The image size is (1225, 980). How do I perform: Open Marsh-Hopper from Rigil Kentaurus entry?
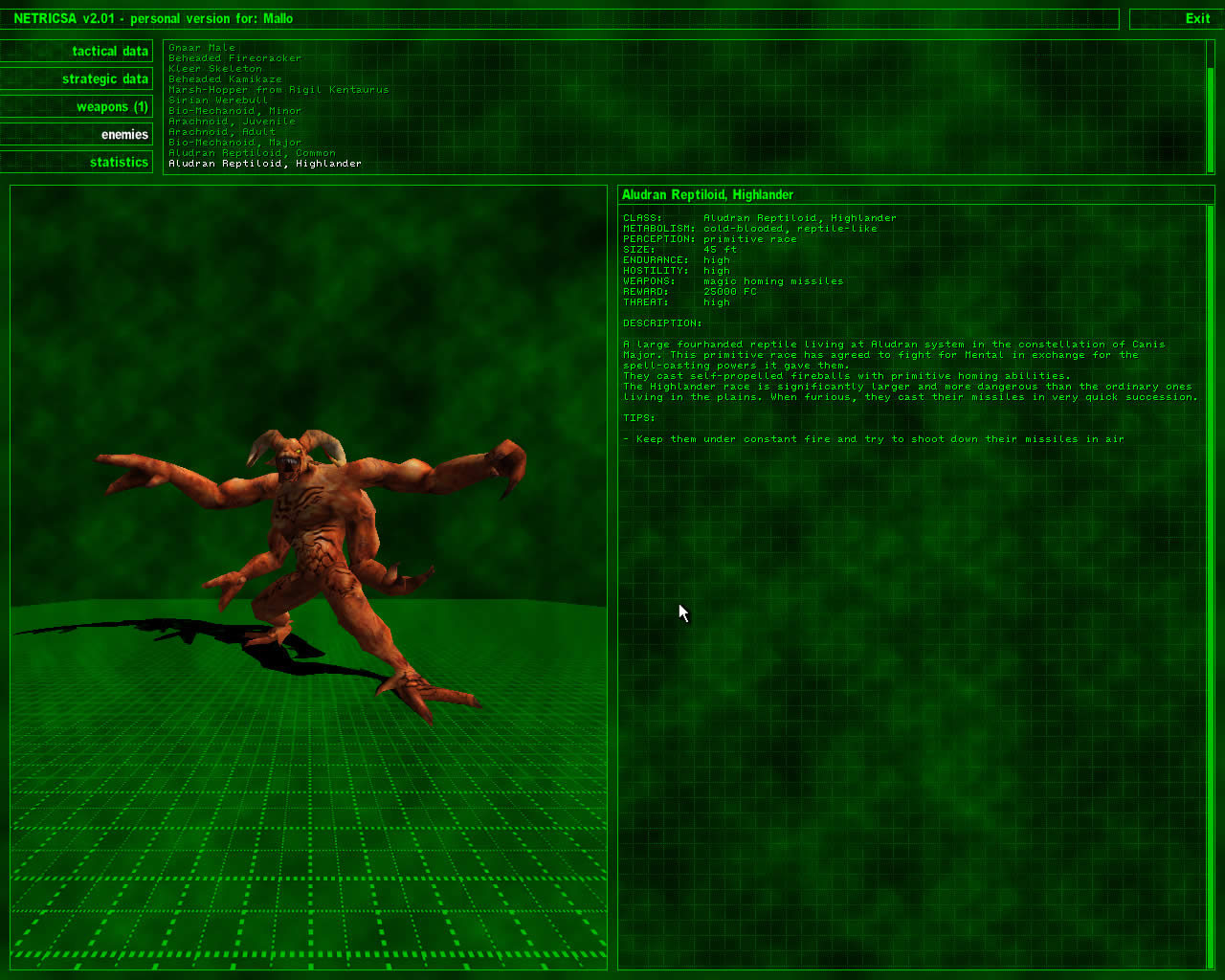point(278,90)
